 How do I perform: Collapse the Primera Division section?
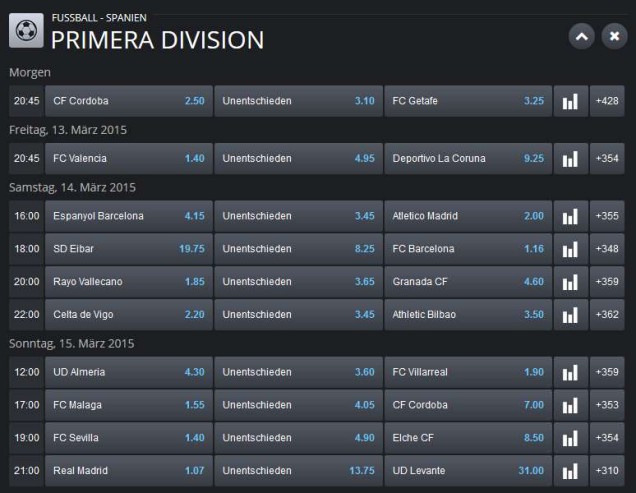[582, 37]
